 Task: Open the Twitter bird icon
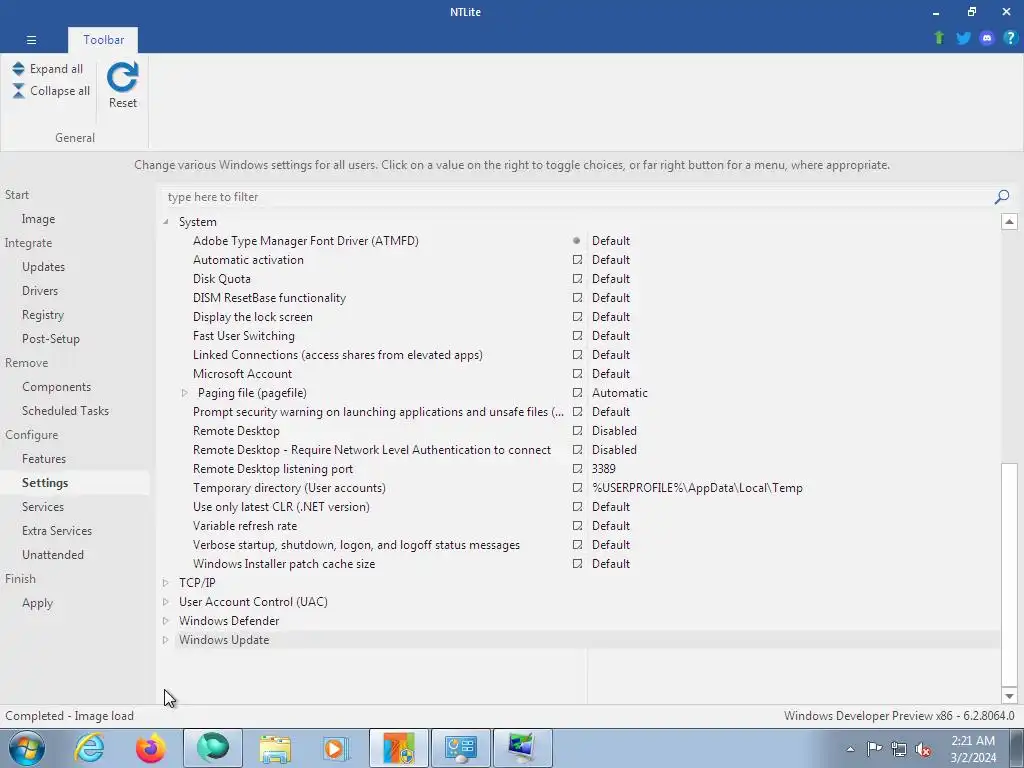[x=963, y=38]
